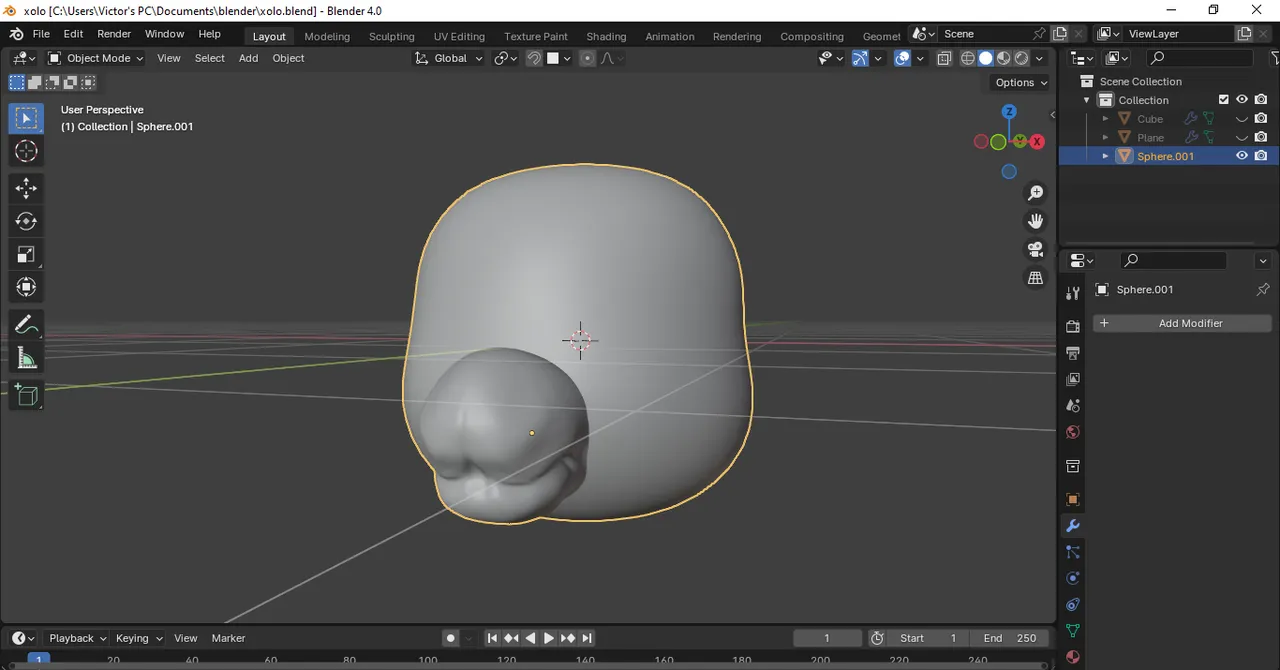
Task: Toggle X-ray mode
Action: pos(944,58)
